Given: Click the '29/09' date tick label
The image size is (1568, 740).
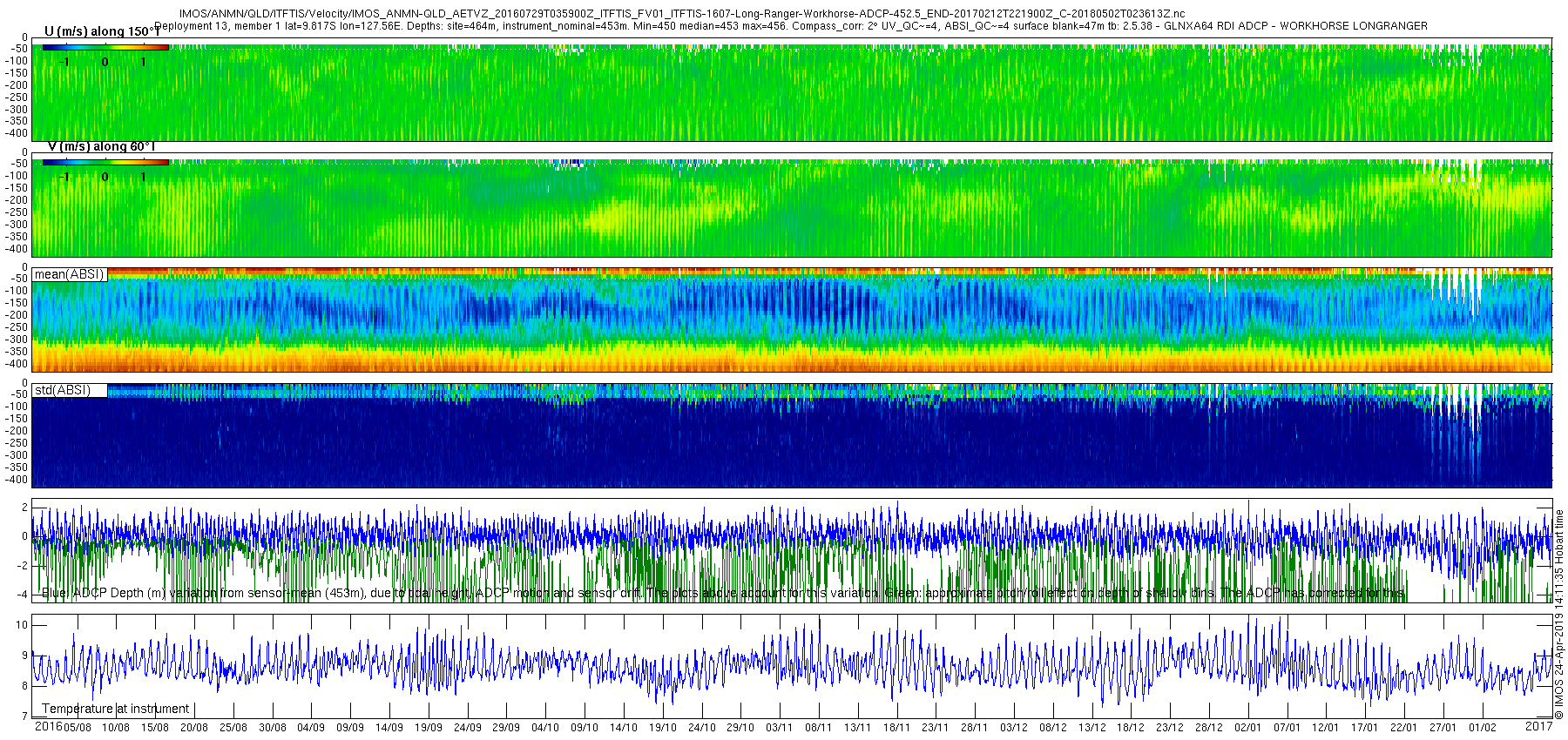Looking at the screenshot, I should pos(506,727).
